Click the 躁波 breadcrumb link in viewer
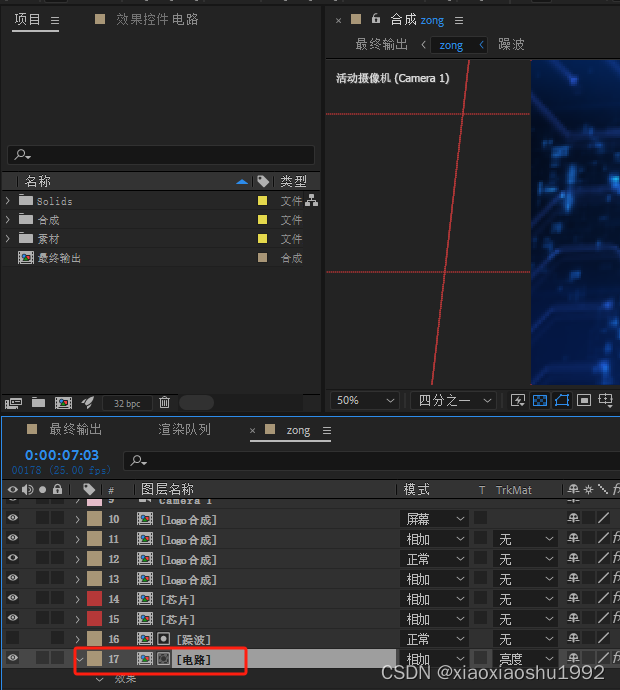Image resolution: width=620 pixels, height=690 pixels. click(511, 44)
